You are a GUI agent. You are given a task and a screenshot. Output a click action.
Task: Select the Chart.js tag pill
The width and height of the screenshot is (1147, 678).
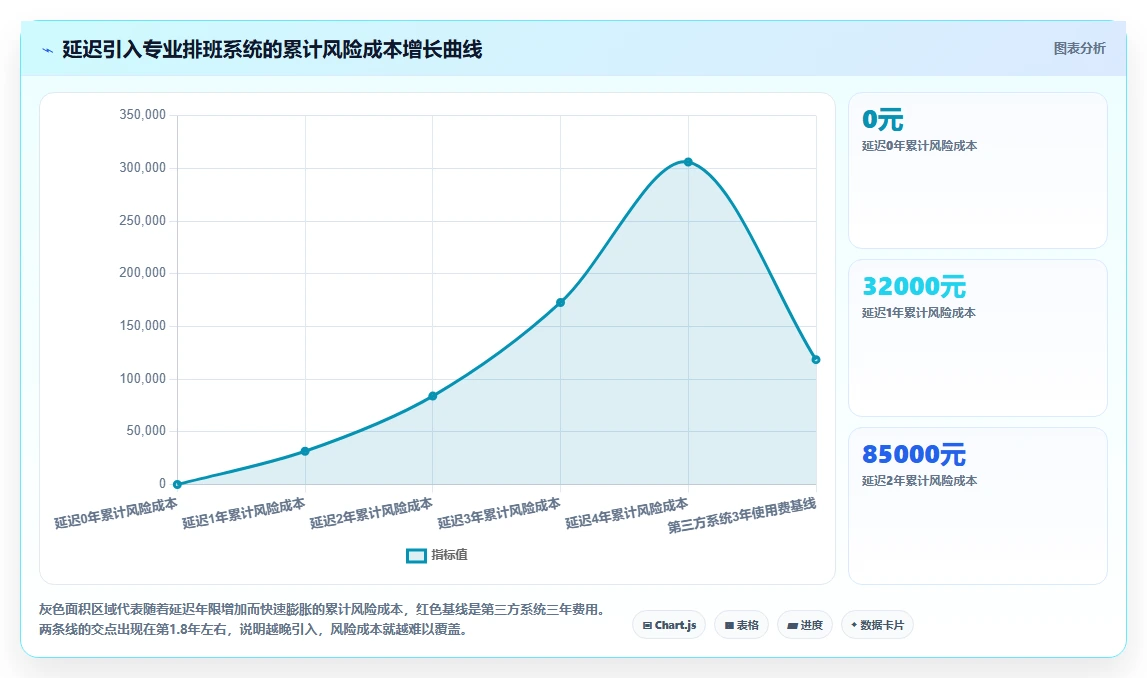669,625
